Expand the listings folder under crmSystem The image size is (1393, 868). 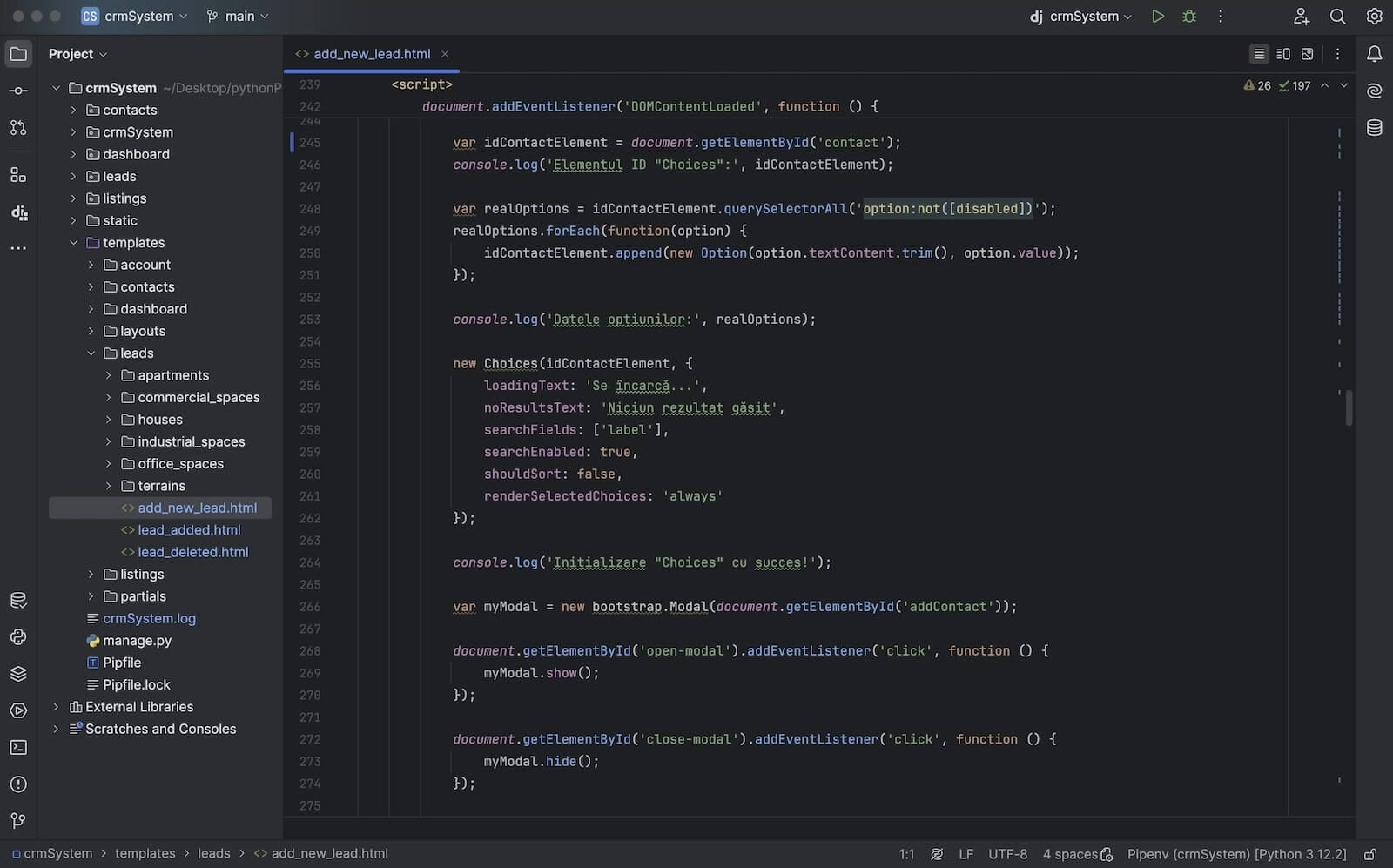coord(73,198)
